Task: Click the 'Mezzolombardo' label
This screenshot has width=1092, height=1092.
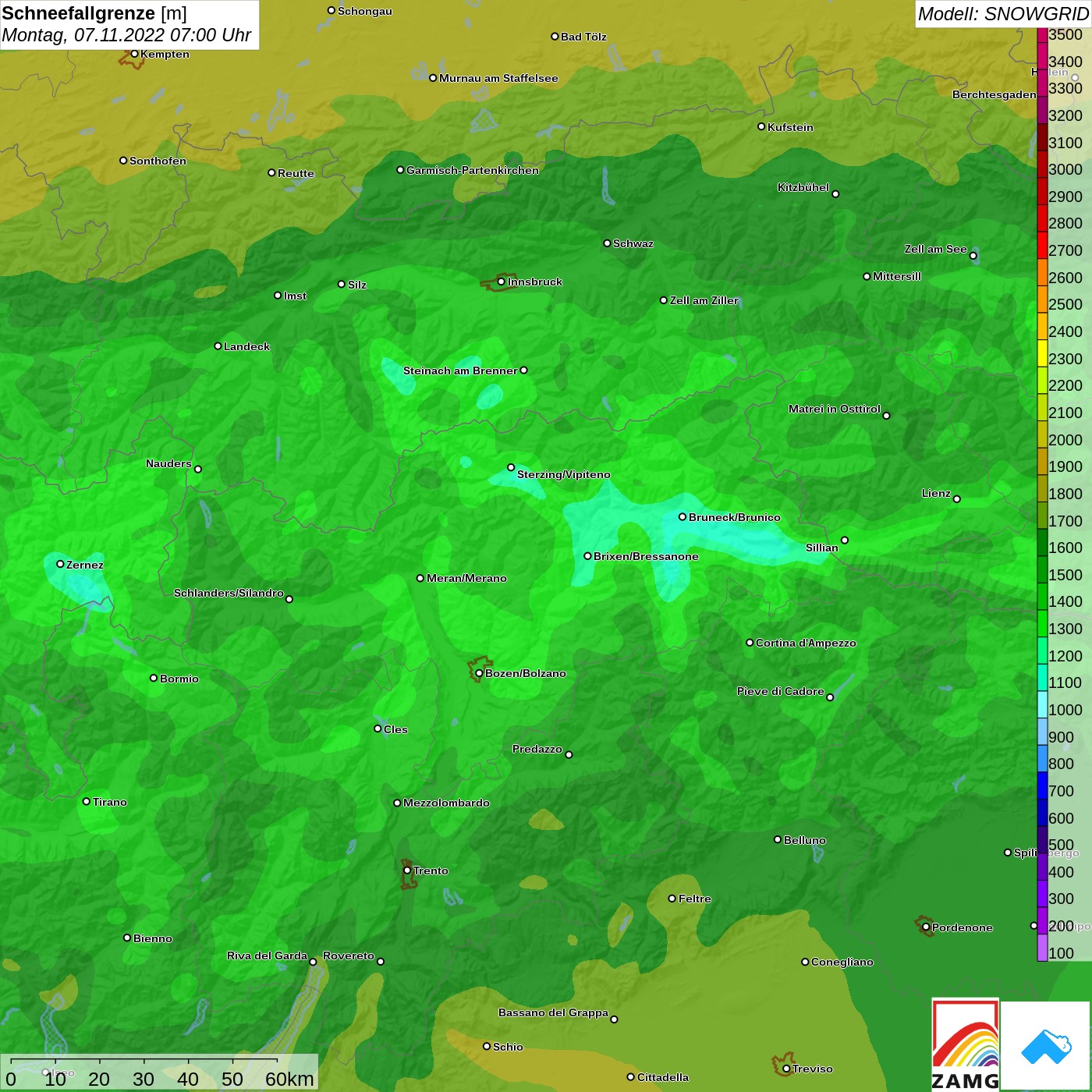Action: 446,803
